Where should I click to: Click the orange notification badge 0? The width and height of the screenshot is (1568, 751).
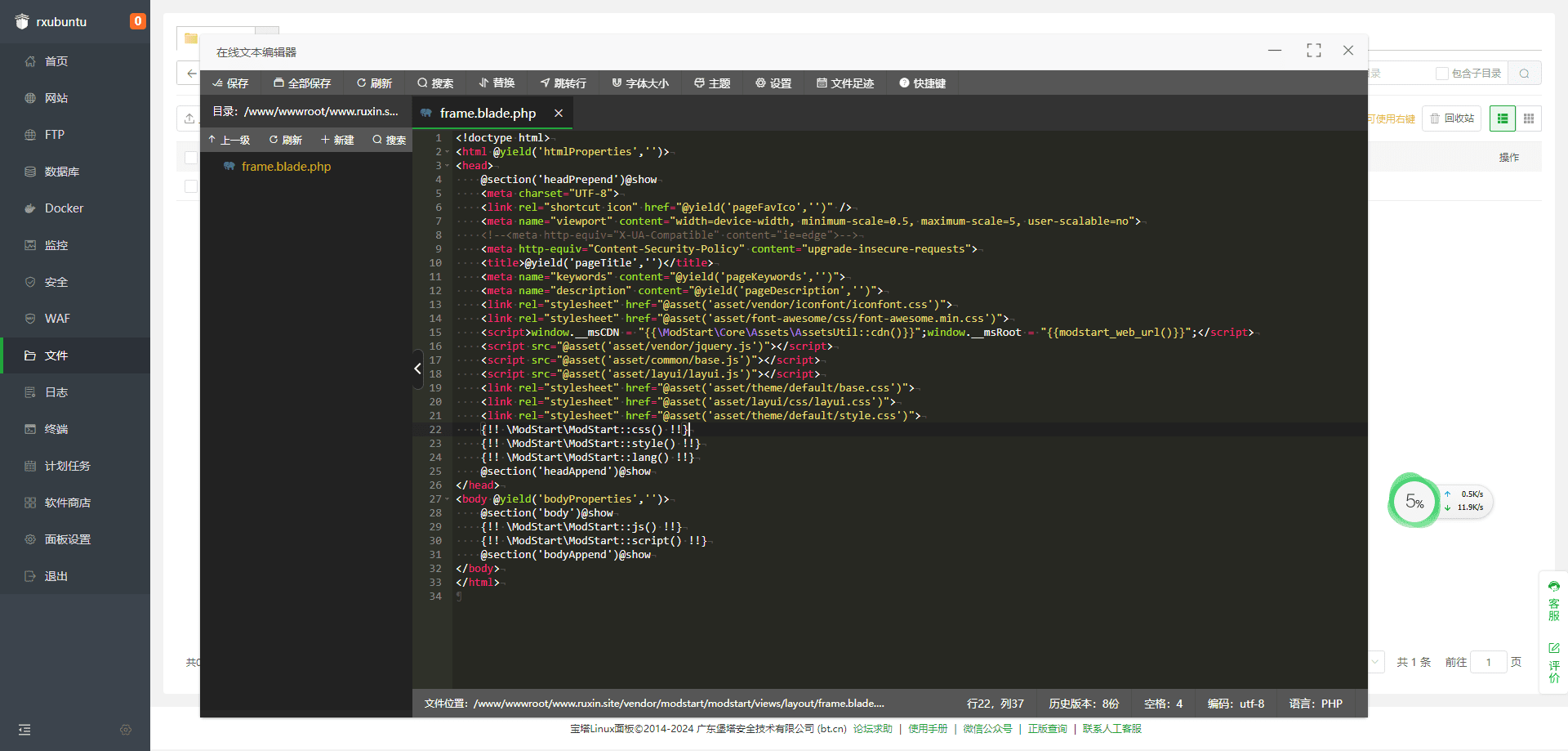point(138,21)
